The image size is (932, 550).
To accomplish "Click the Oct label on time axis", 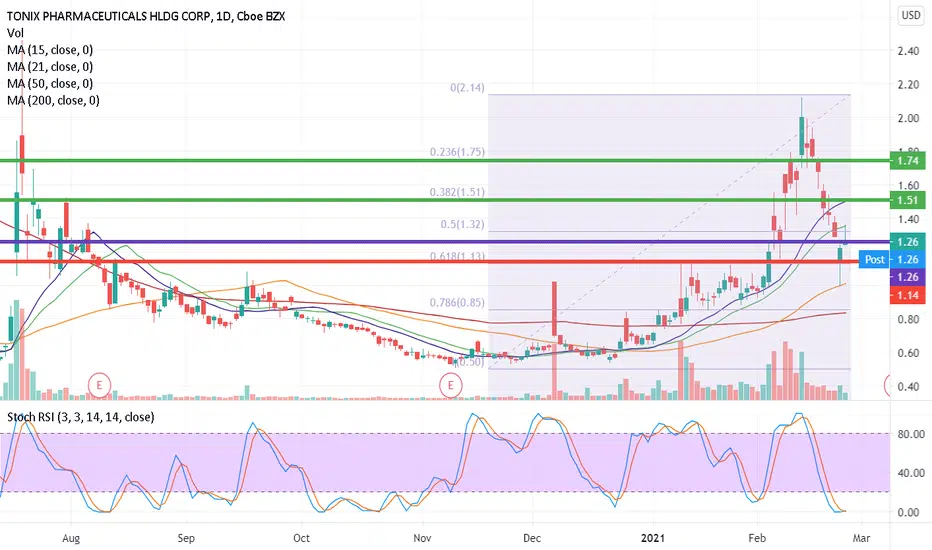I will tap(301, 538).
